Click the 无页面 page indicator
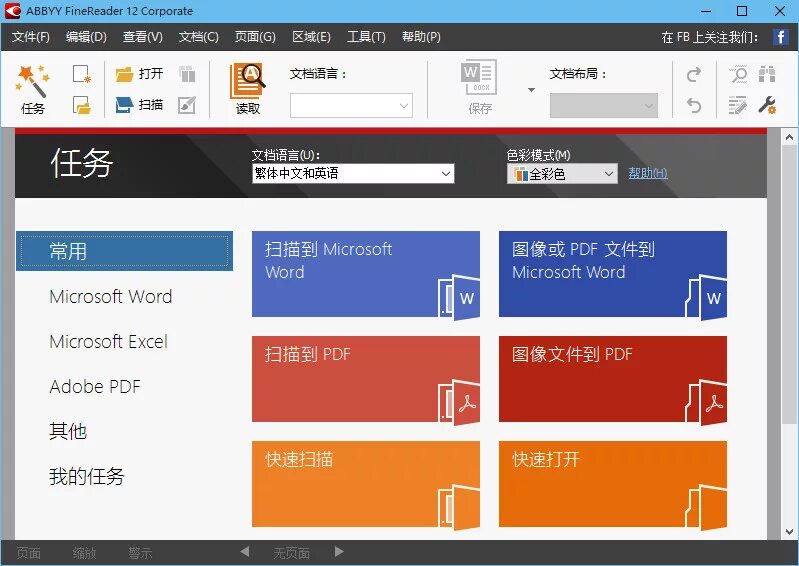The height and width of the screenshot is (566, 799). click(291, 553)
